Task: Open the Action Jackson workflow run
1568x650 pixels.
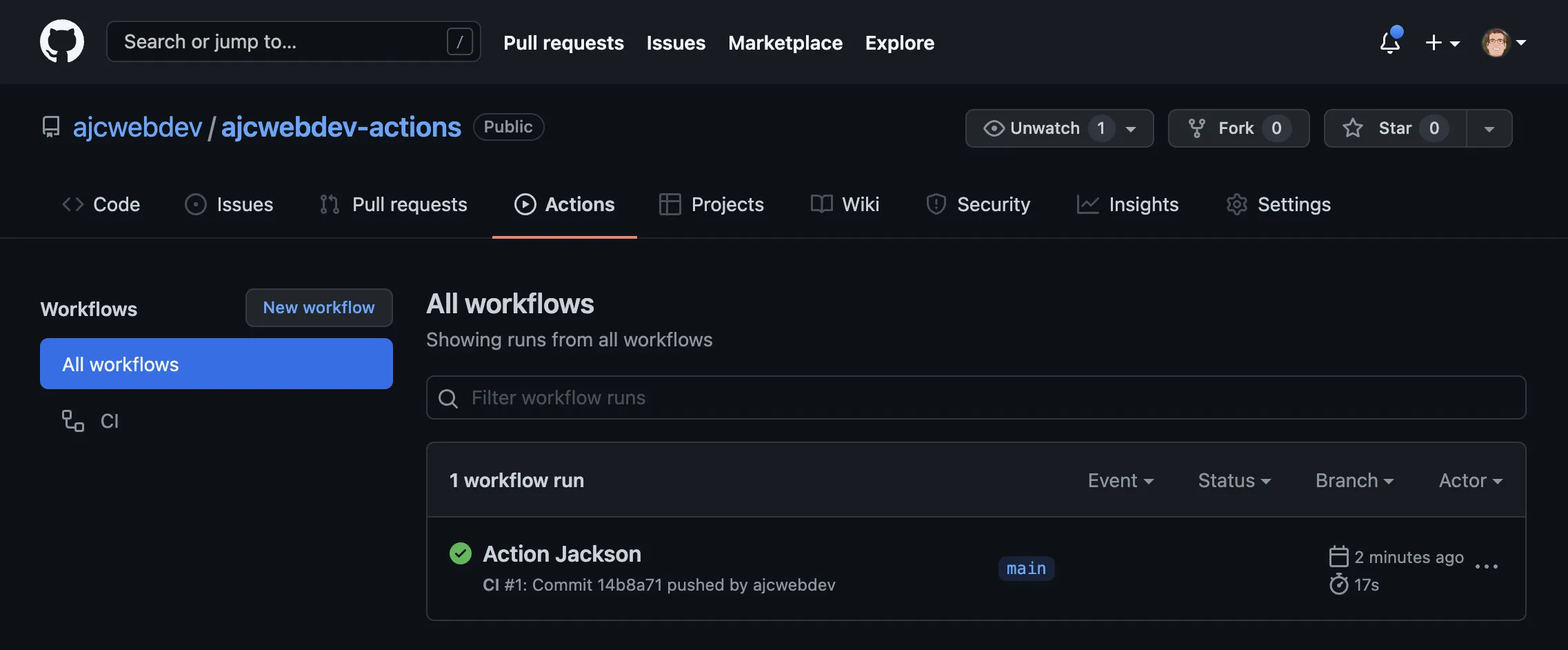Action: pos(562,554)
